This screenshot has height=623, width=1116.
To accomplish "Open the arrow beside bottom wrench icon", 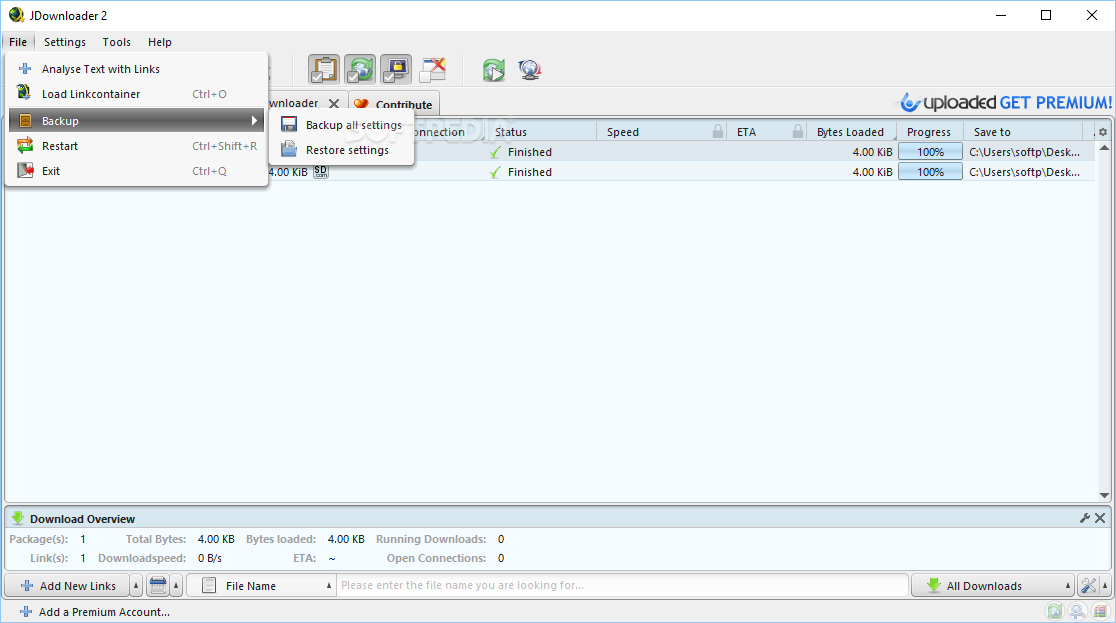I will [1105, 585].
